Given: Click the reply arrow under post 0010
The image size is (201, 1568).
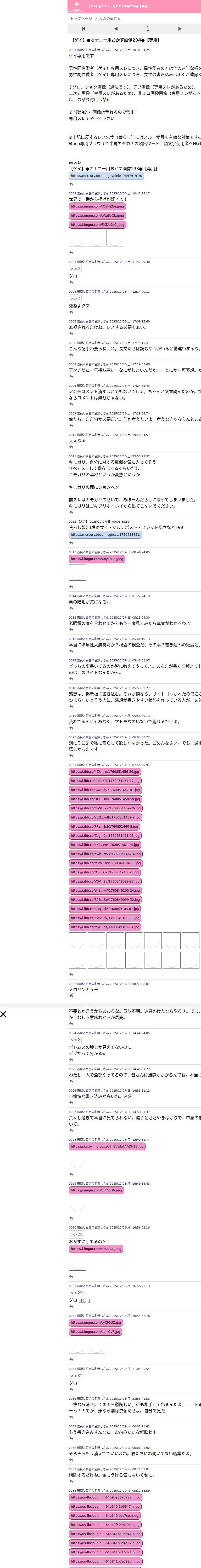Looking at the screenshot, I should (x=71, y=447).
